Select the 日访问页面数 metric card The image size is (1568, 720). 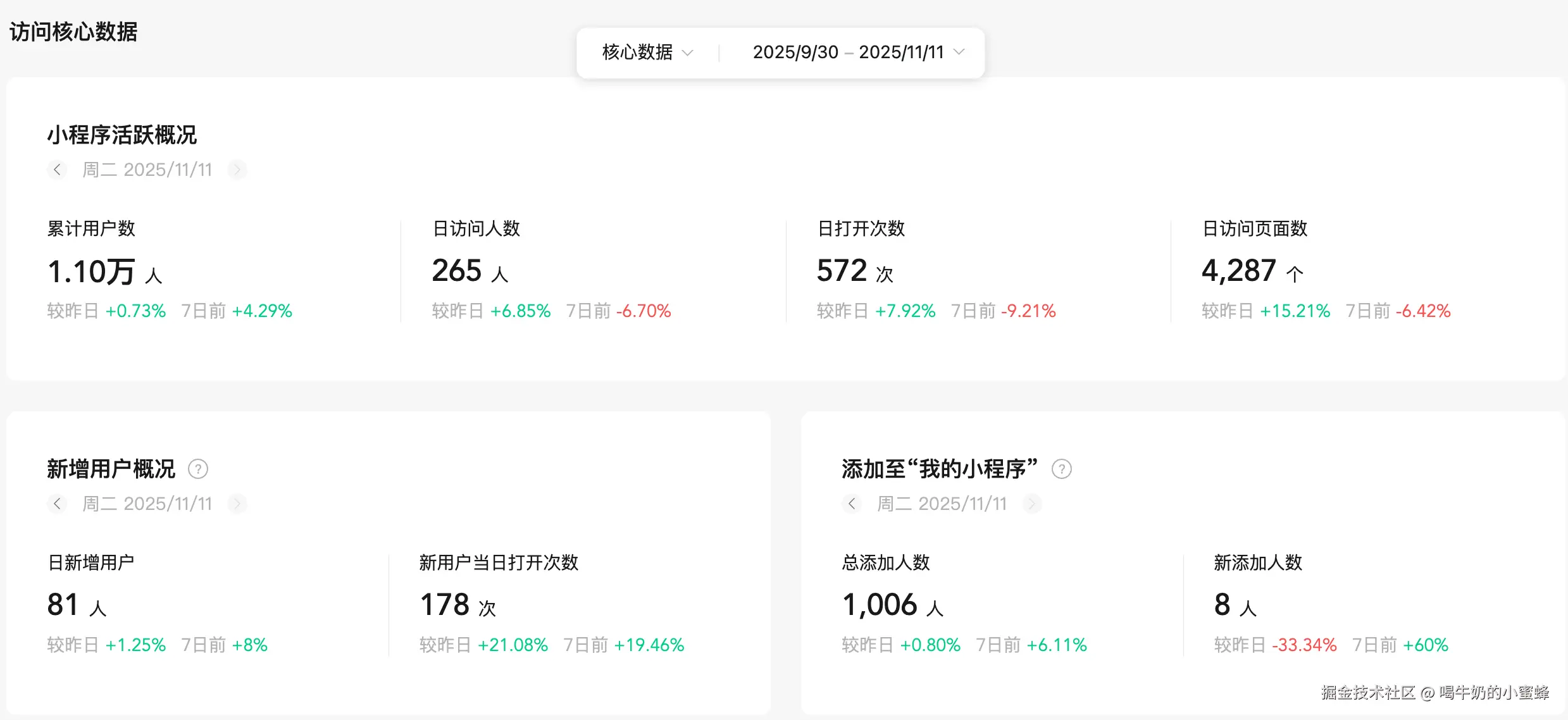tap(1325, 271)
